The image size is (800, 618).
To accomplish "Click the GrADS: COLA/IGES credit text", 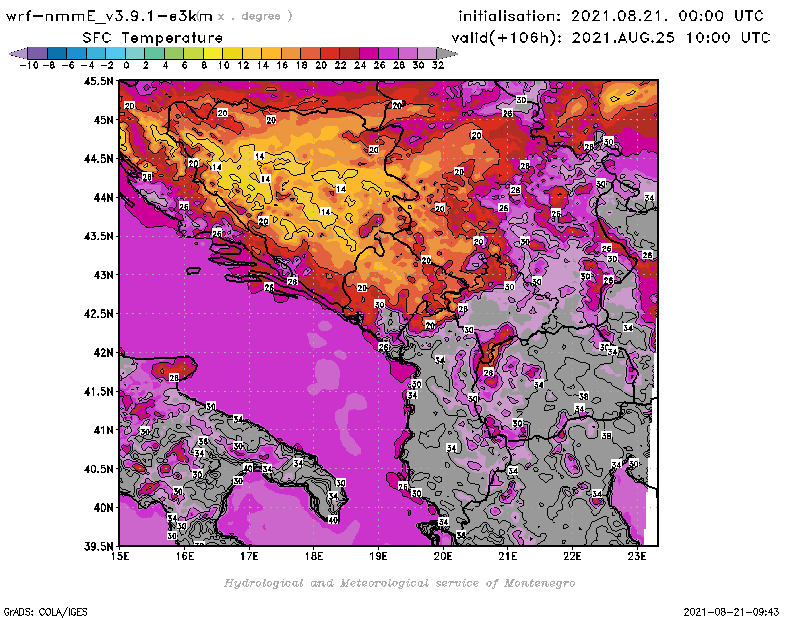I will pos(38,611).
